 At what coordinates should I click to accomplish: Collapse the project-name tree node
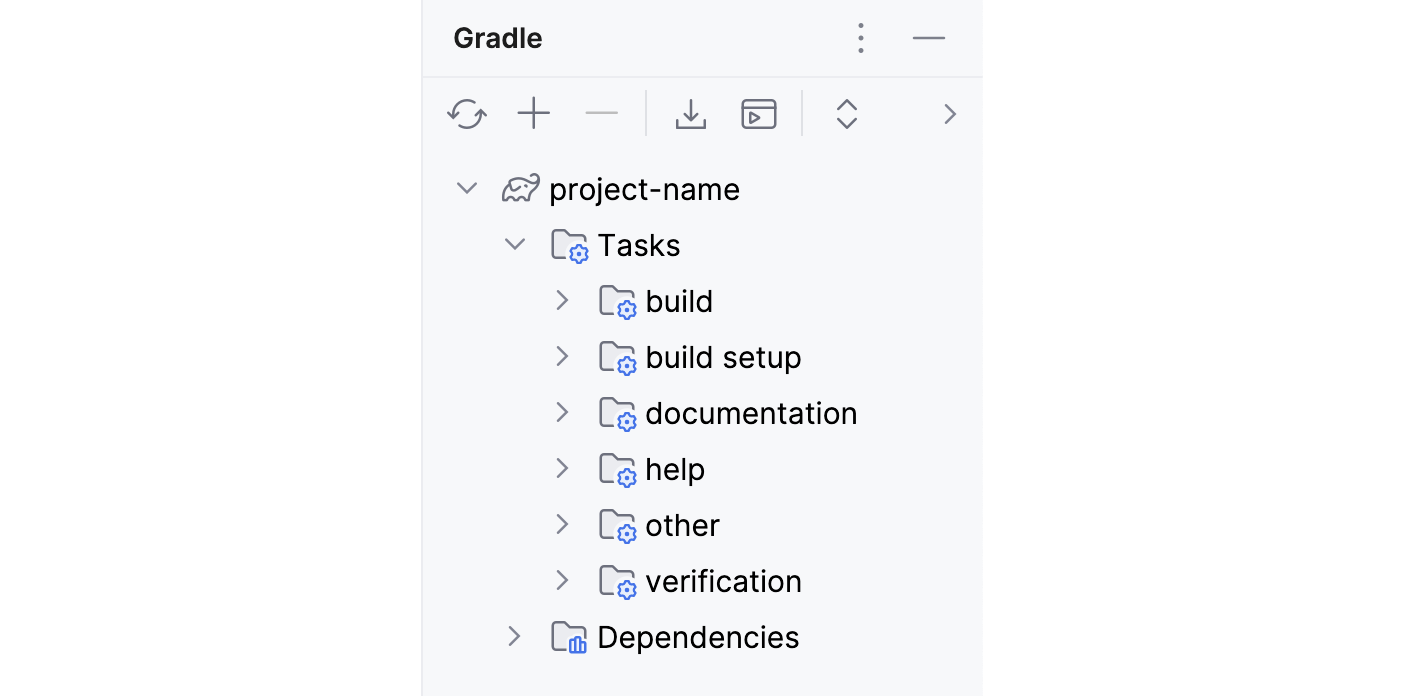tap(466, 187)
